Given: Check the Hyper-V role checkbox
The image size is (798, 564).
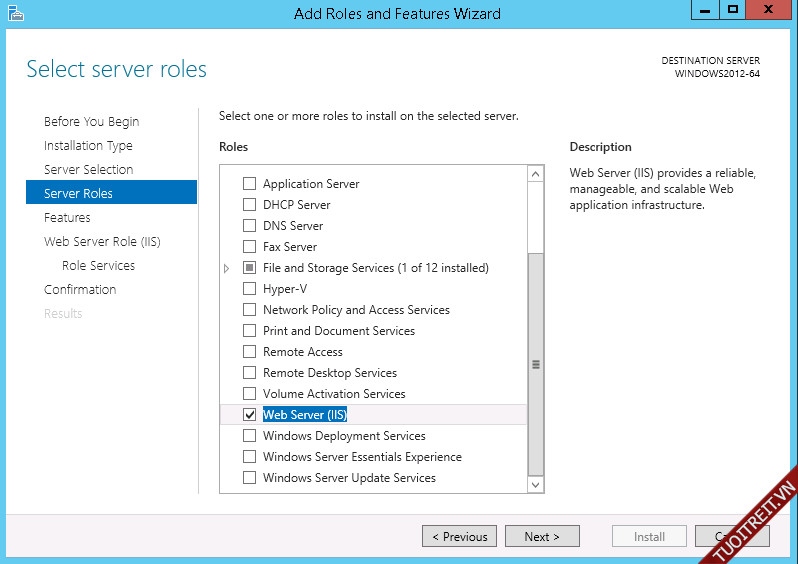Looking at the screenshot, I should click(x=250, y=289).
